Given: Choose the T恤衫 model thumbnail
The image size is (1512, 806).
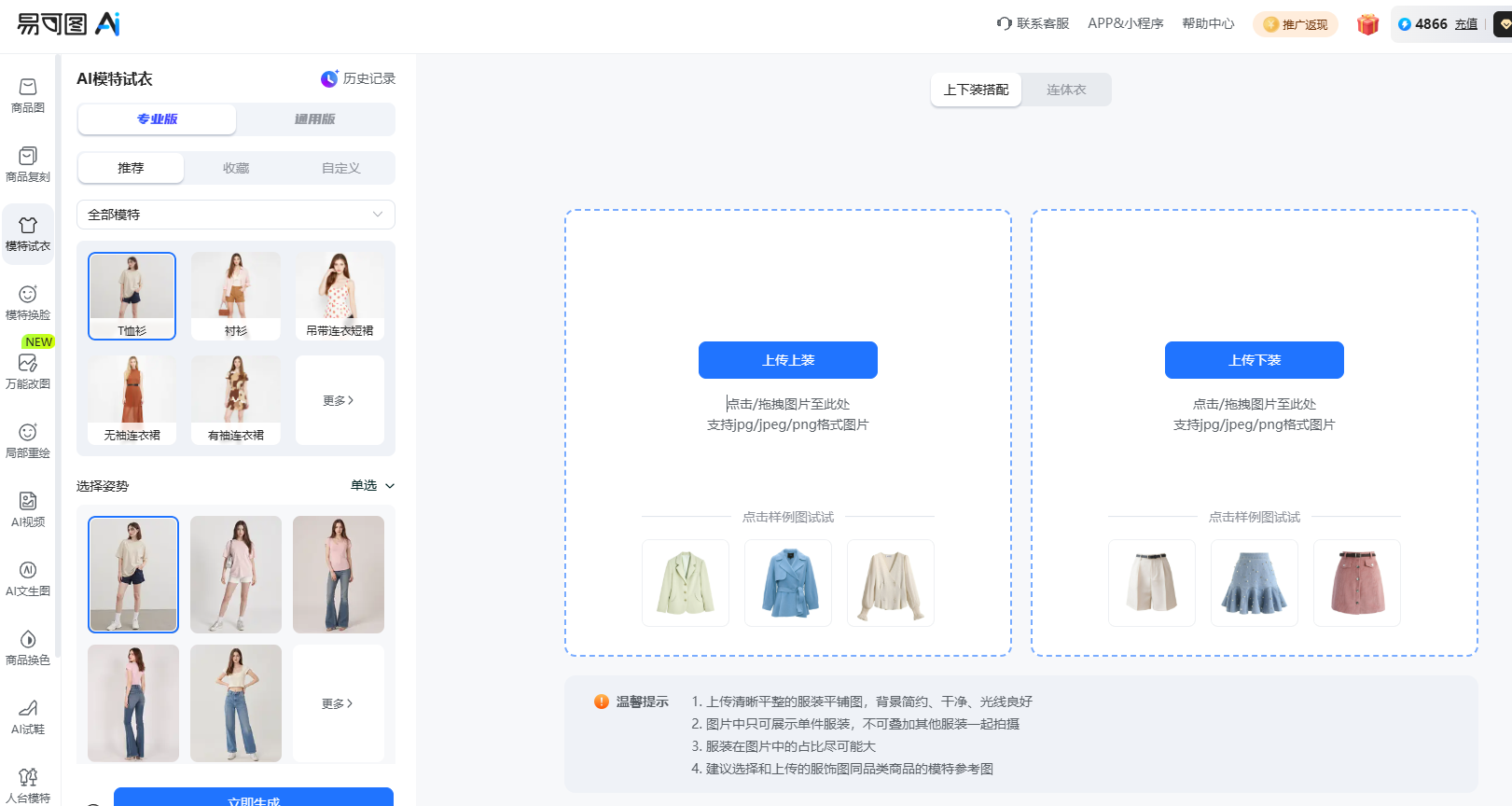Looking at the screenshot, I should (x=132, y=296).
